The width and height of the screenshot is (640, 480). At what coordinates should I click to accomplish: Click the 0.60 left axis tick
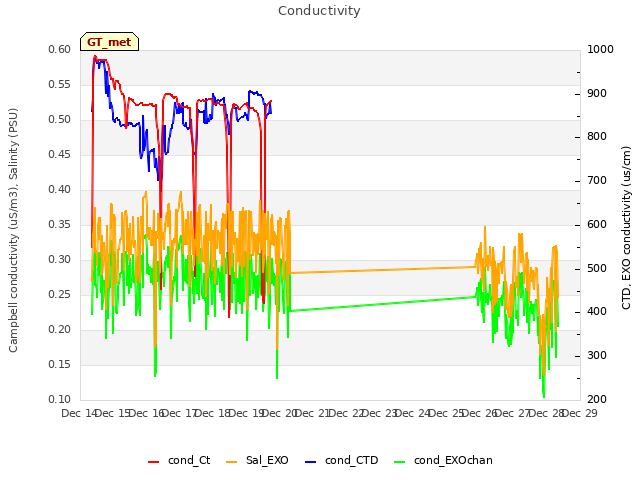(60, 49)
